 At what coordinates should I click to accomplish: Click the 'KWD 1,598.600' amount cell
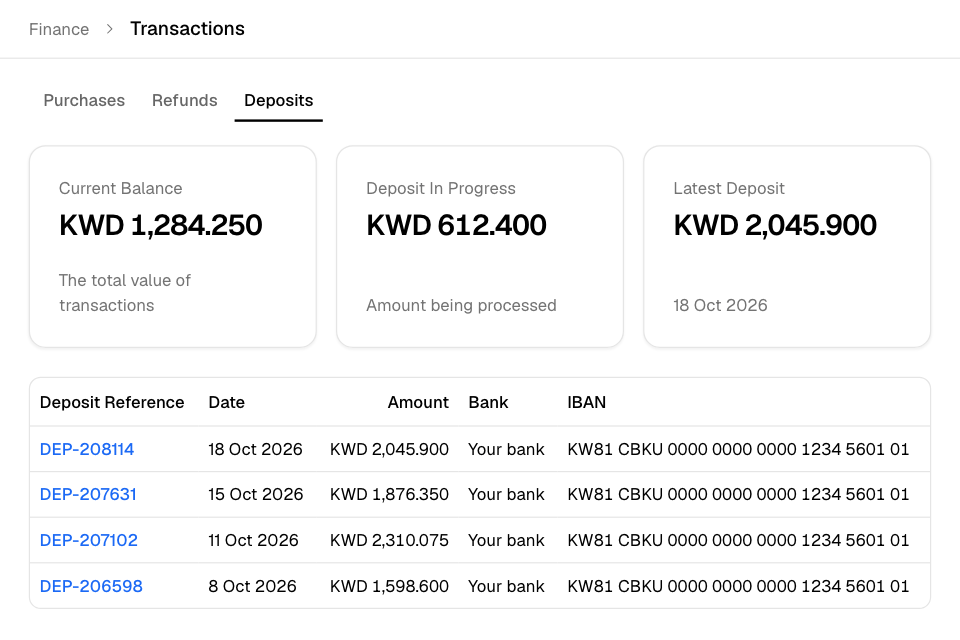click(389, 586)
